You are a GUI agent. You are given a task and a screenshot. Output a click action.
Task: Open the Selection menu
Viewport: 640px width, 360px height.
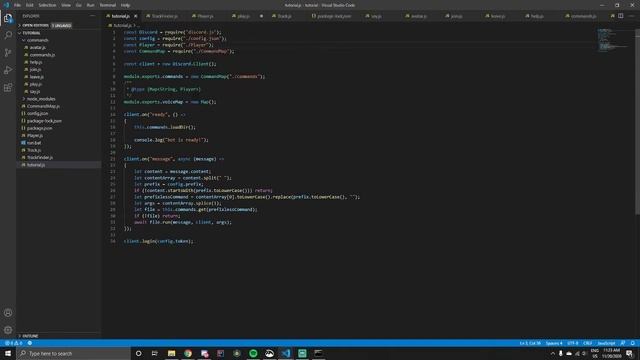click(47, 5)
